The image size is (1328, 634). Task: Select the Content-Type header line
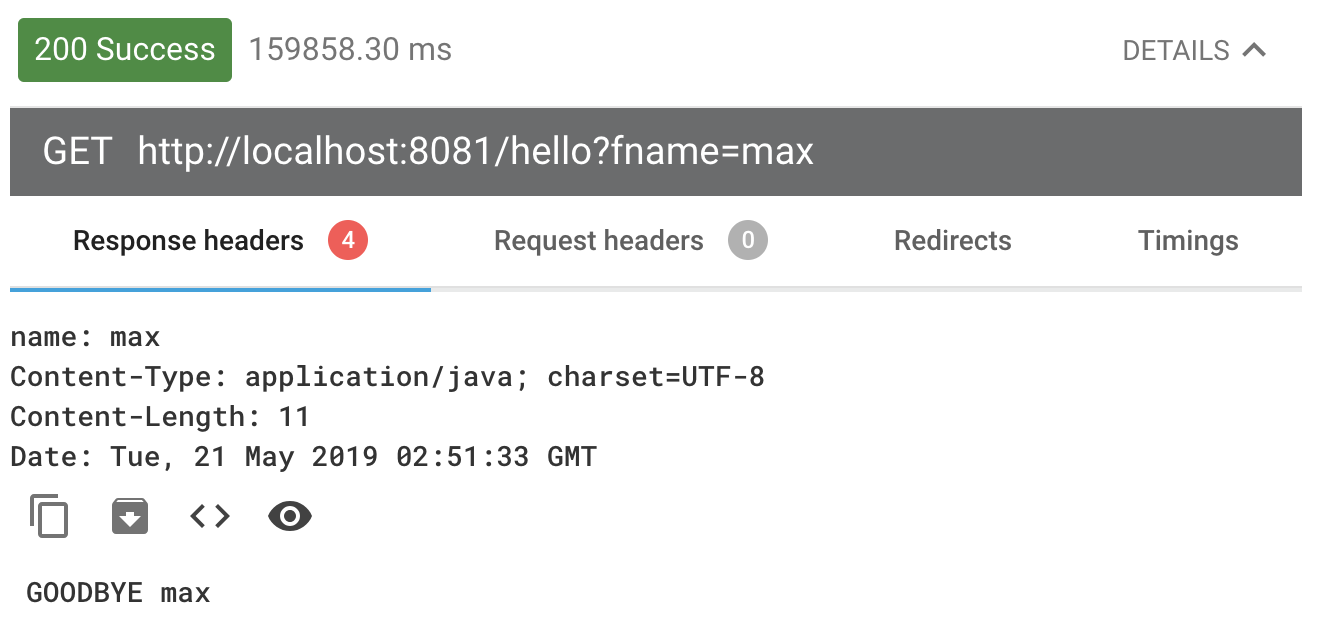click(x=388, y=377)
